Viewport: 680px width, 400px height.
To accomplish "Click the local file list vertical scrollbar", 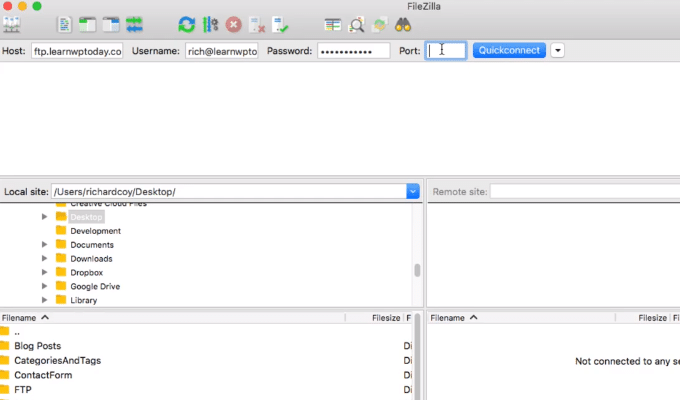I will pos(417,356).
